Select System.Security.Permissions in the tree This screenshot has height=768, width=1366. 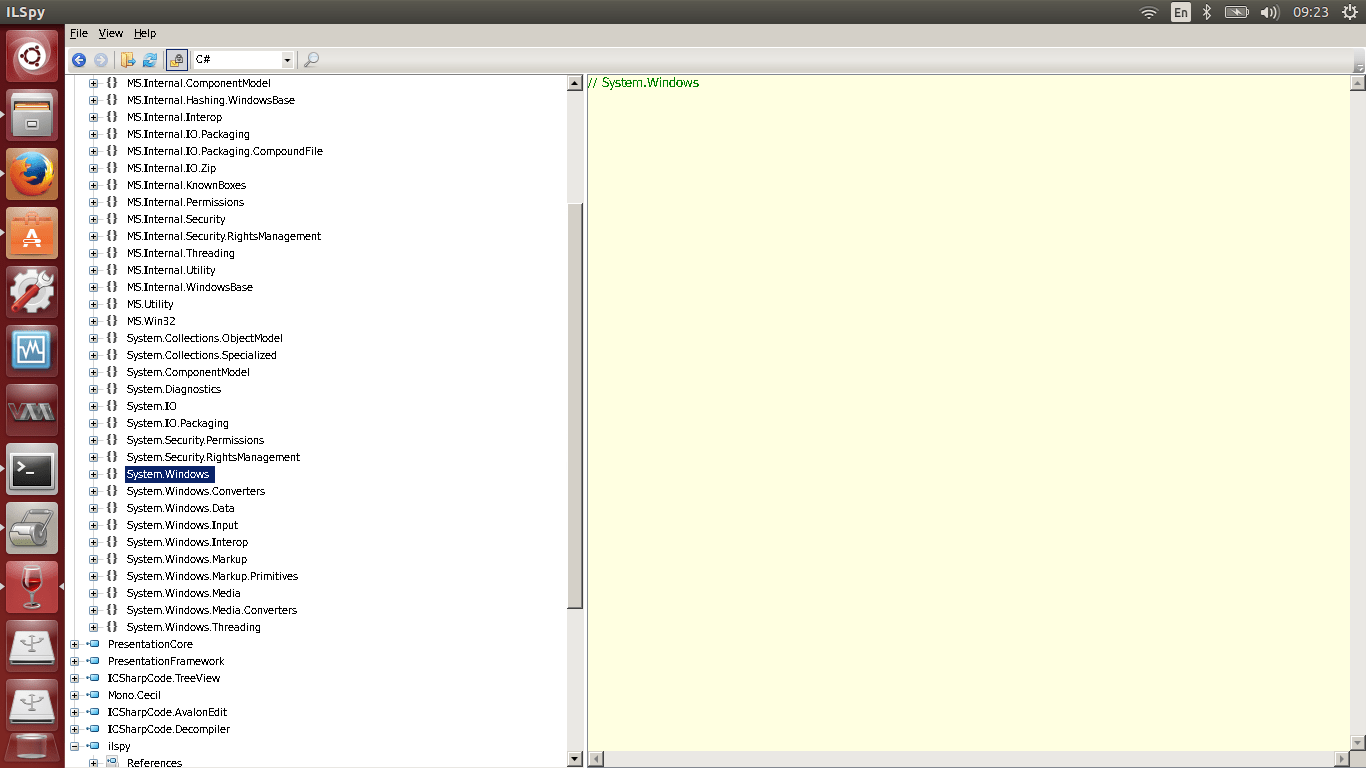coord(195,440)
